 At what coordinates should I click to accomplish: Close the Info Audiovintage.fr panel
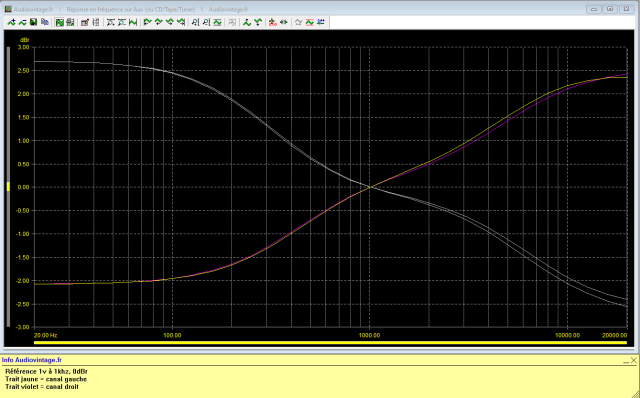click(x=633, y=360)
